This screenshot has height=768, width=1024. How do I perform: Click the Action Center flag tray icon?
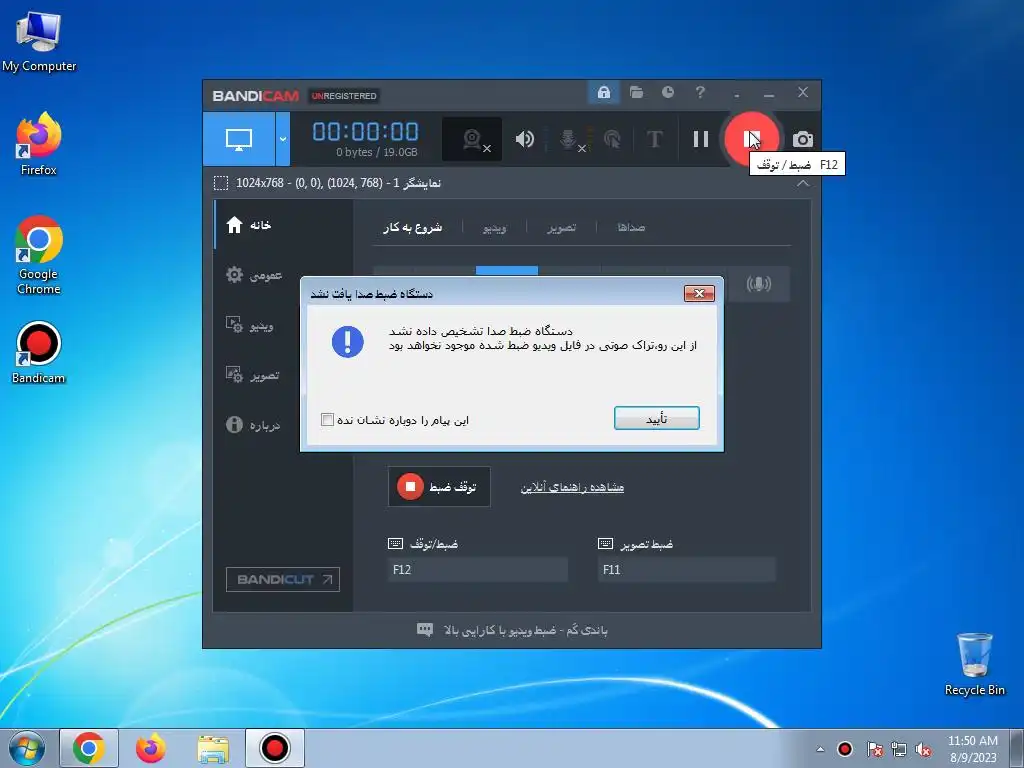(x=874, y=749)
